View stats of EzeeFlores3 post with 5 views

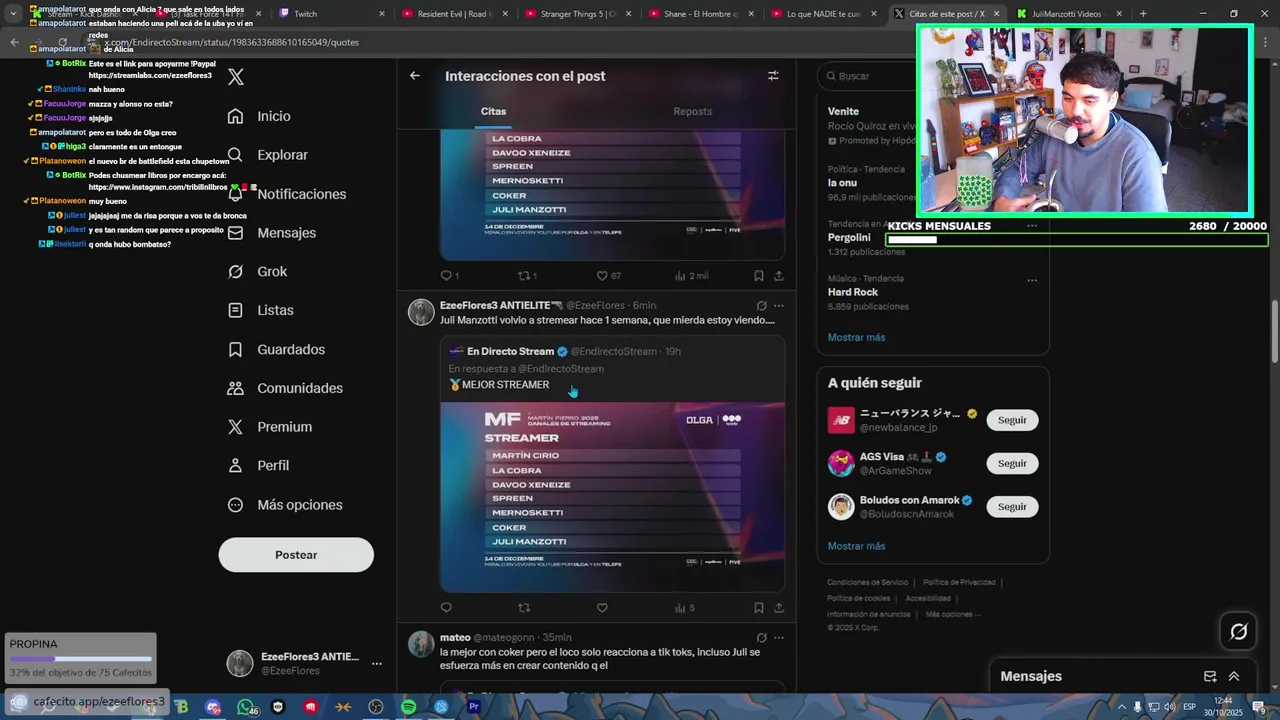pos(685,608)
